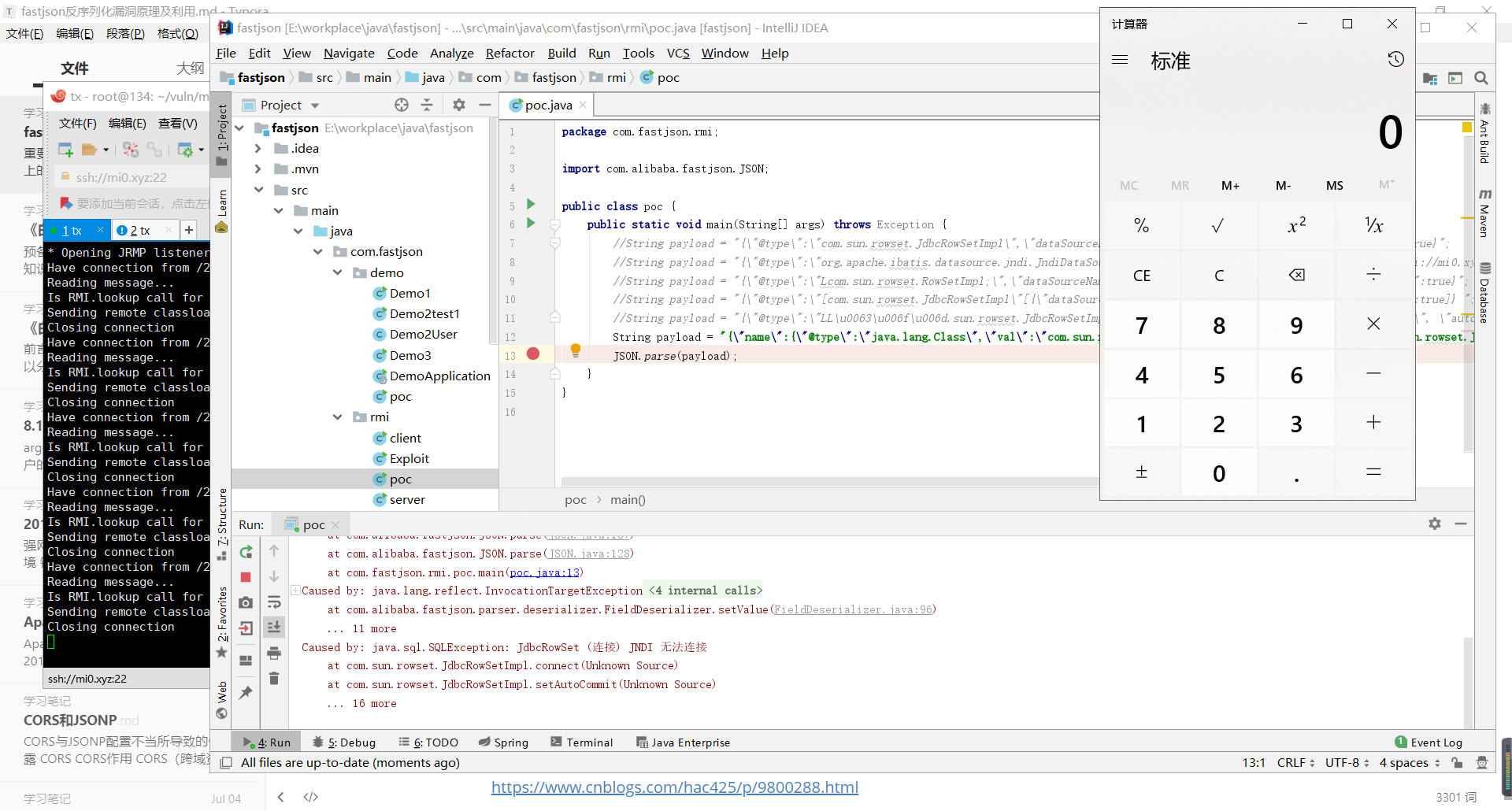Clear all console output with trash icon
The width and height of the screenshot is (1512, 811).
(274, 678)
